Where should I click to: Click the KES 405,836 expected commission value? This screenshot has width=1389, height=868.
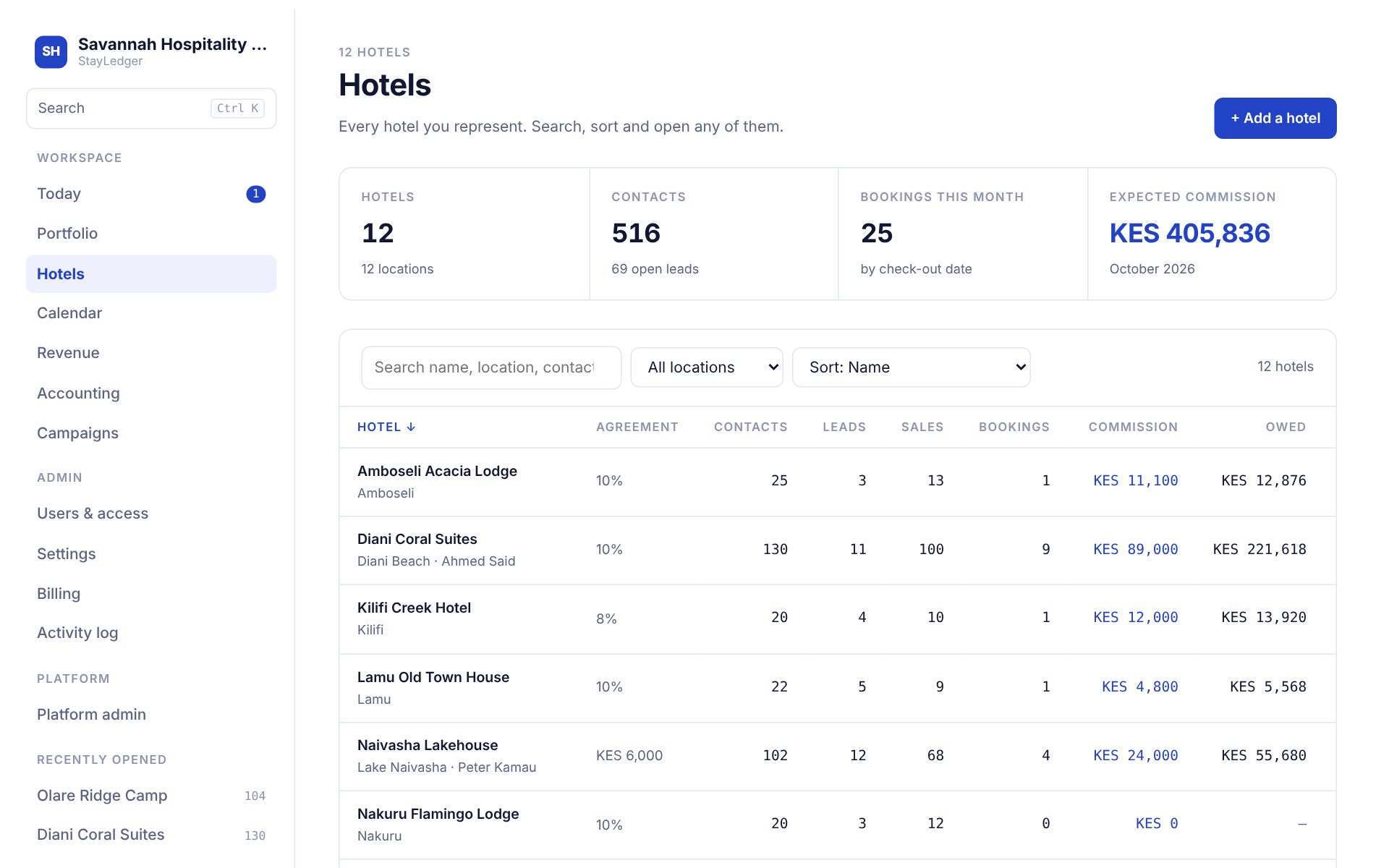[1189, 233]
